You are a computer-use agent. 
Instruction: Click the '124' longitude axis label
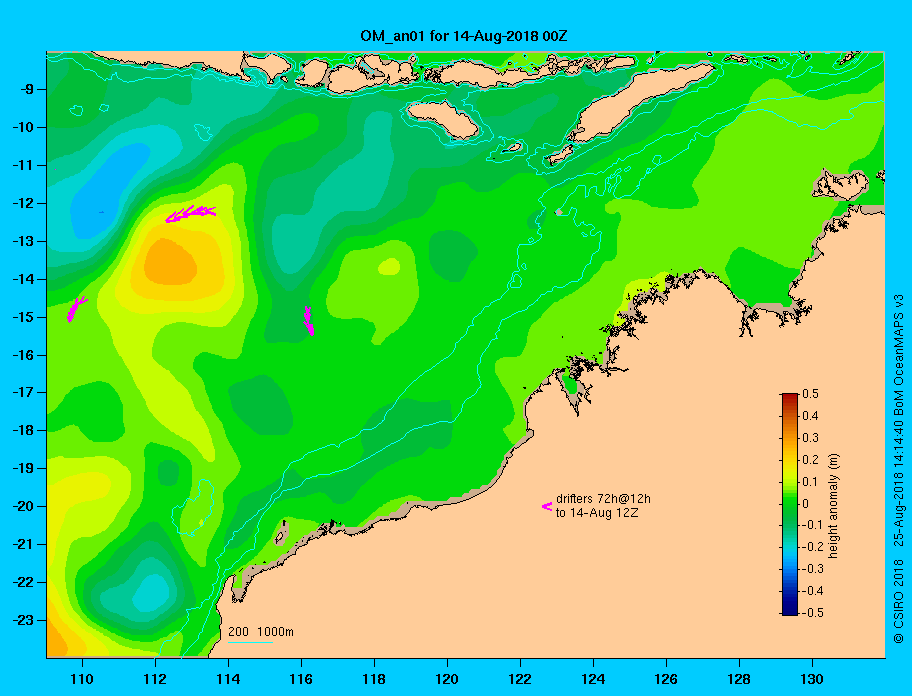593,679
